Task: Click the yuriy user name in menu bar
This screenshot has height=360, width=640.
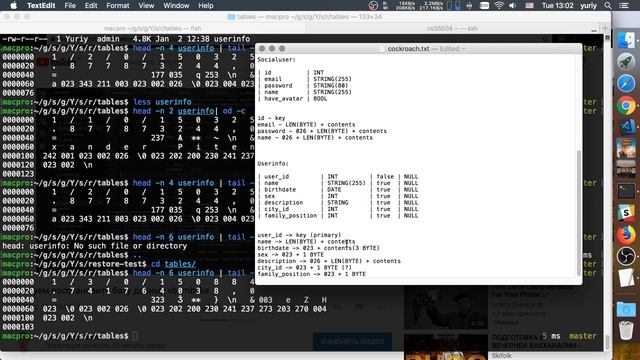Action: [589, 5]
